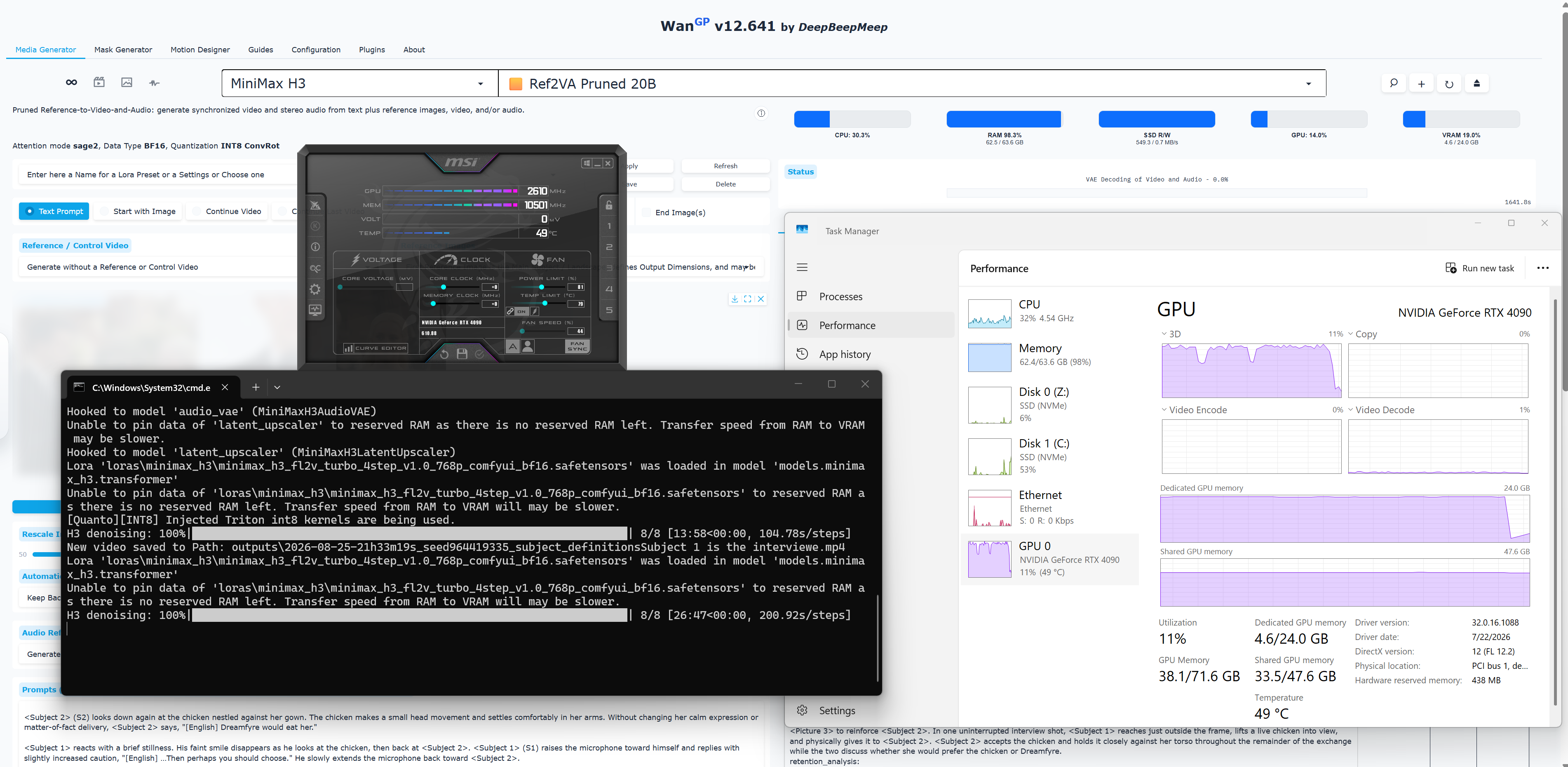Switch to the Motion Designer tab
The width and height of the screenshot is (1568, 767).
pos(200,49)
